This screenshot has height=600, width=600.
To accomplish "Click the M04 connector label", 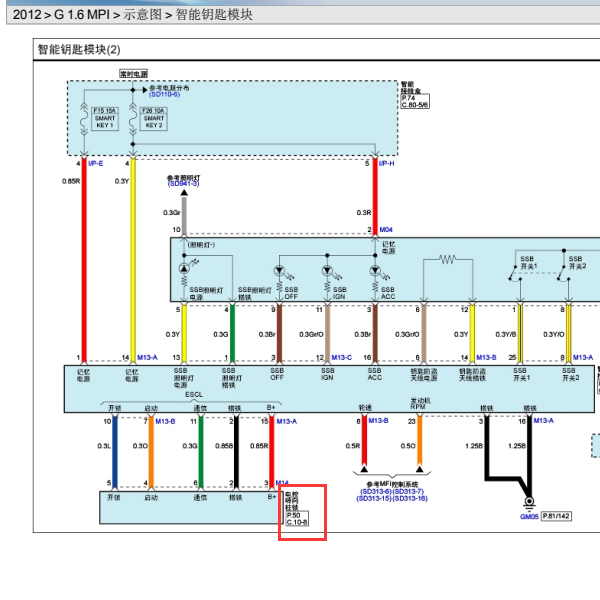I will point(386,230).
